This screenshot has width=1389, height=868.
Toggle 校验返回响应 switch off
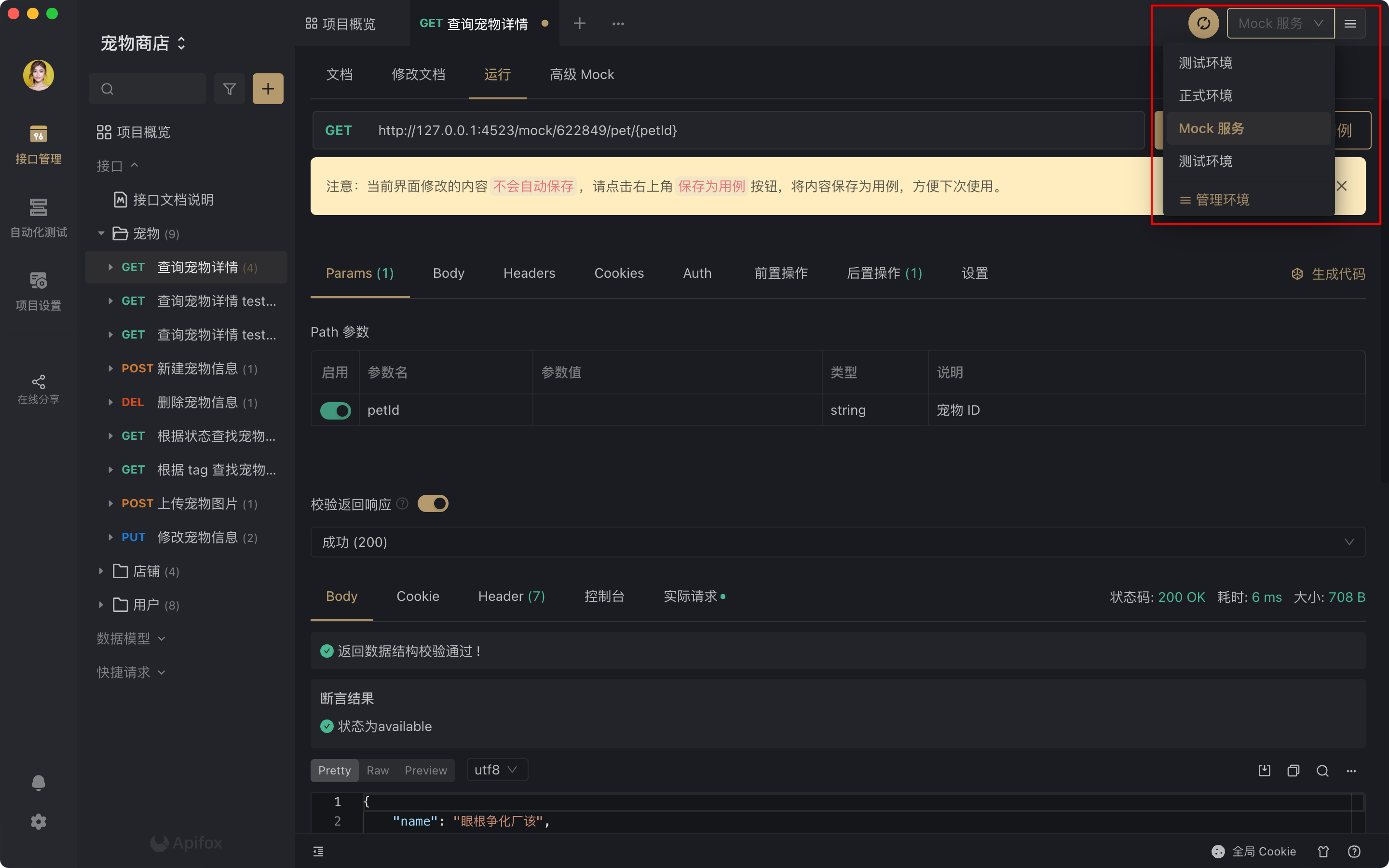[433, 503]
